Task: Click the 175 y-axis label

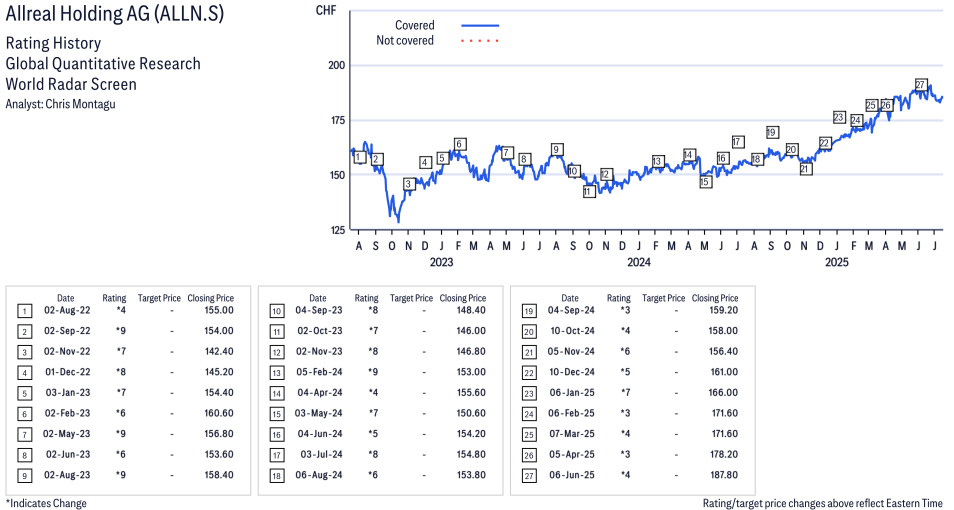Action: [x=336, y=120]
